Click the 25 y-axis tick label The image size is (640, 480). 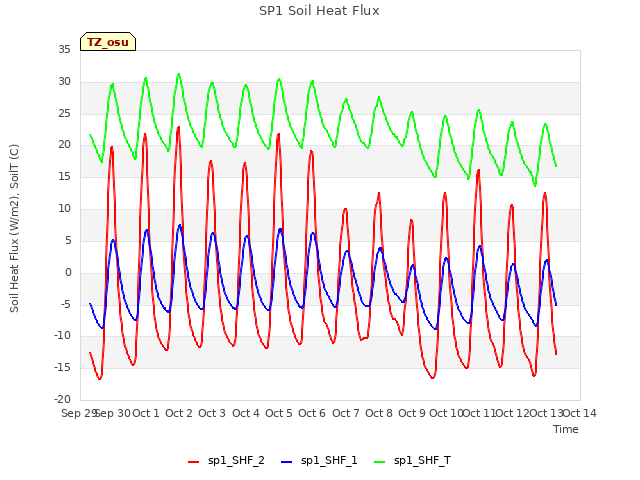coord(64,113)
